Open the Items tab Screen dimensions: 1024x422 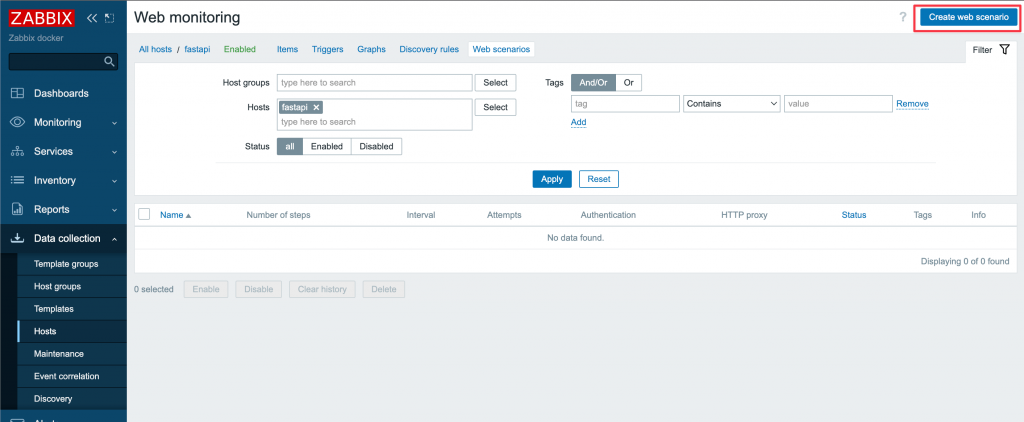point(287,49)
